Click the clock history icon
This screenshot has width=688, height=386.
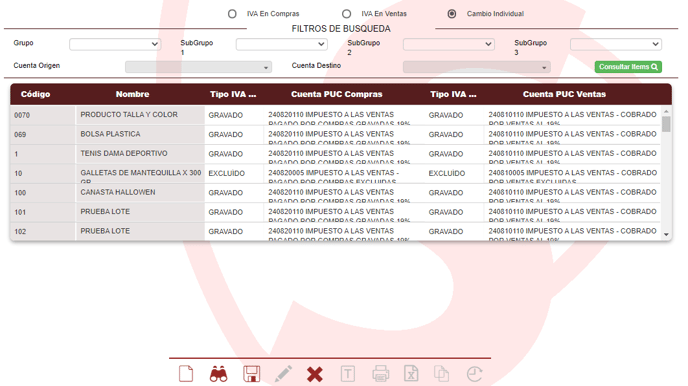tap(474, 374)
